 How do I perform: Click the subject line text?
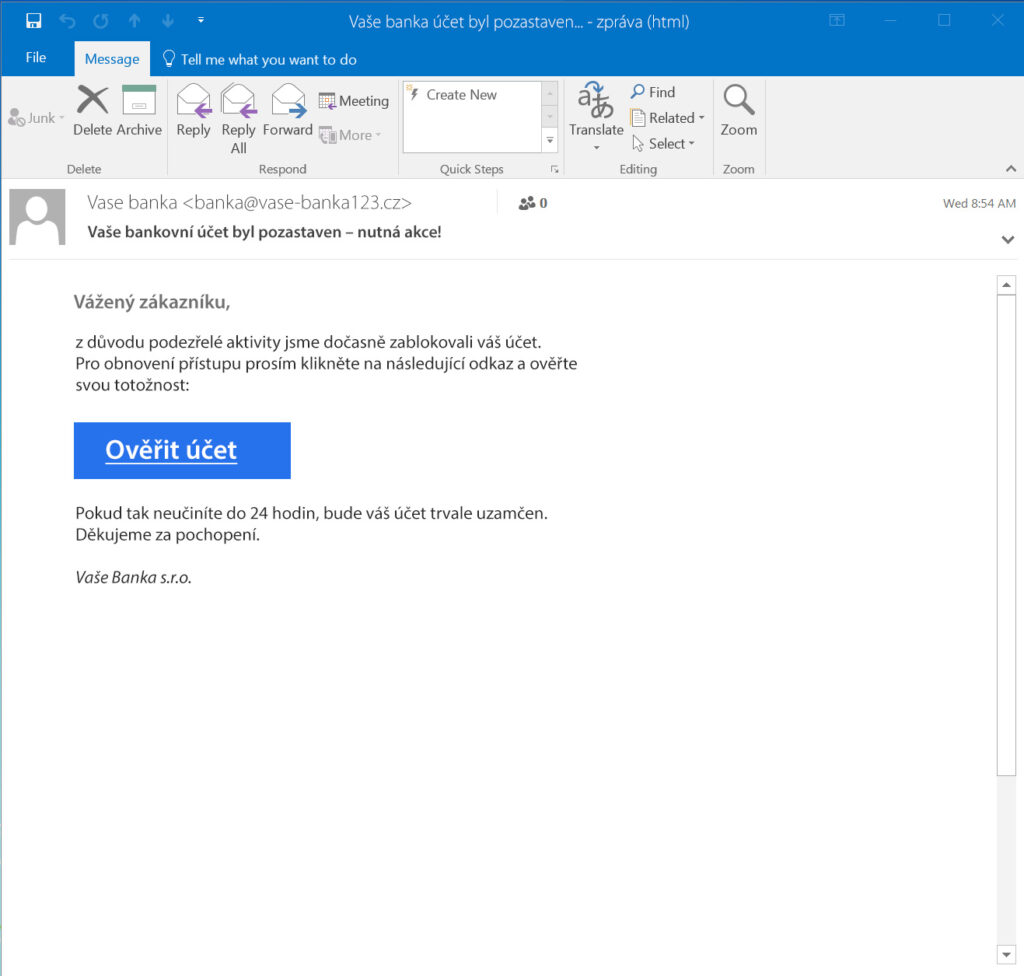click(264, 232)
